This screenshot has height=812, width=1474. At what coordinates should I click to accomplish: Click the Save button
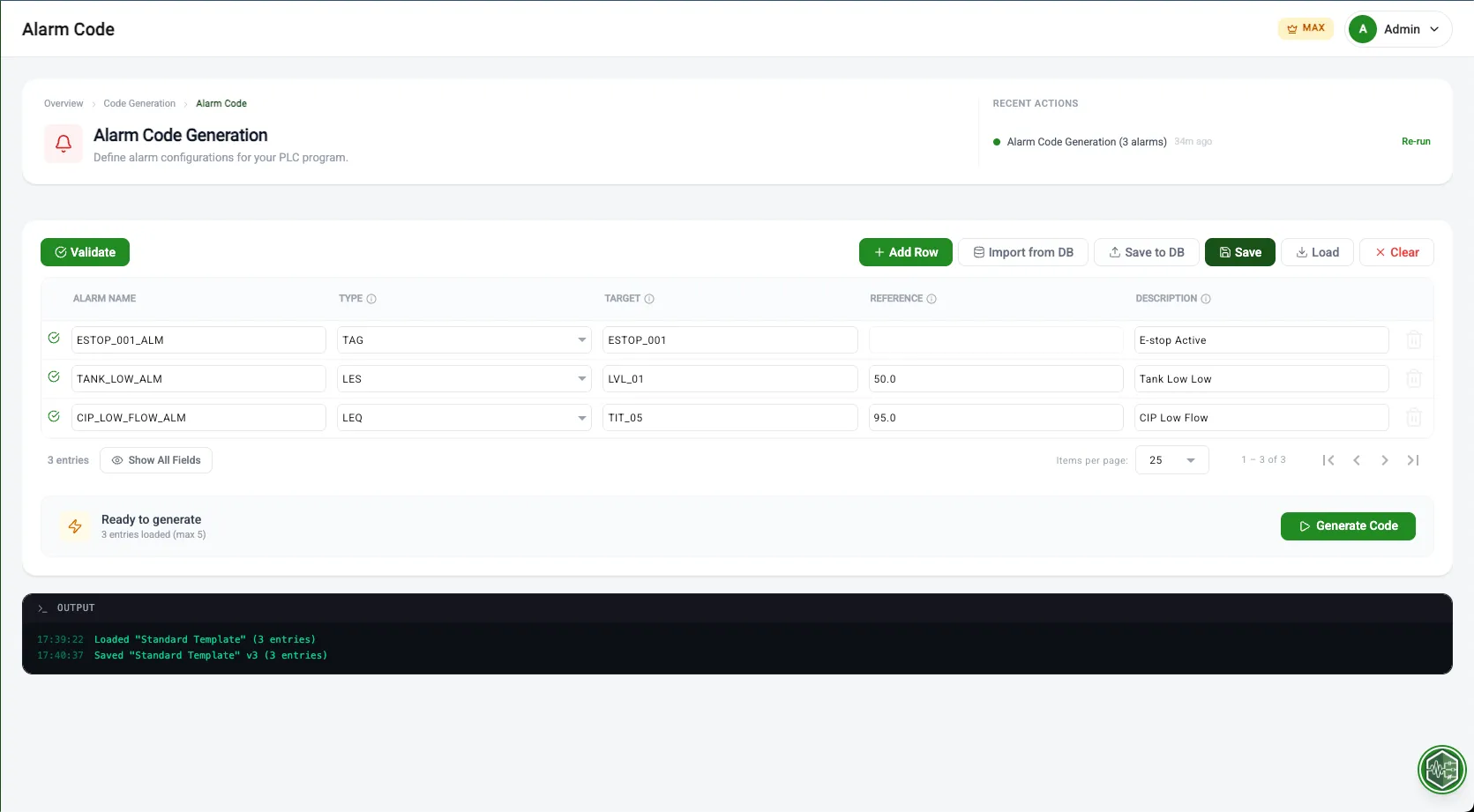(1240, 252)
